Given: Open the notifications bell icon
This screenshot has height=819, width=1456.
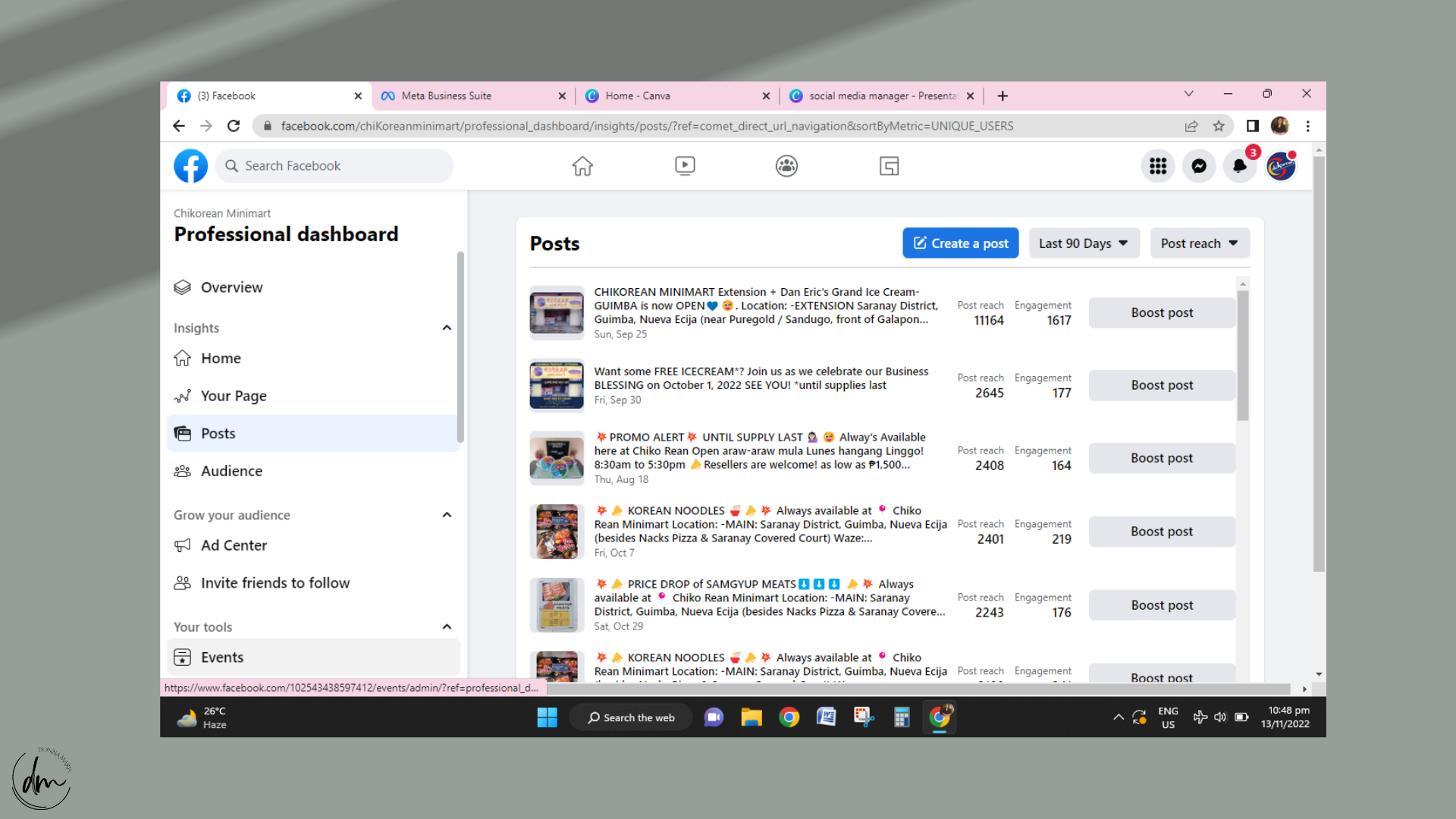Looking at the screenshot, I should tap(1239, 166).
